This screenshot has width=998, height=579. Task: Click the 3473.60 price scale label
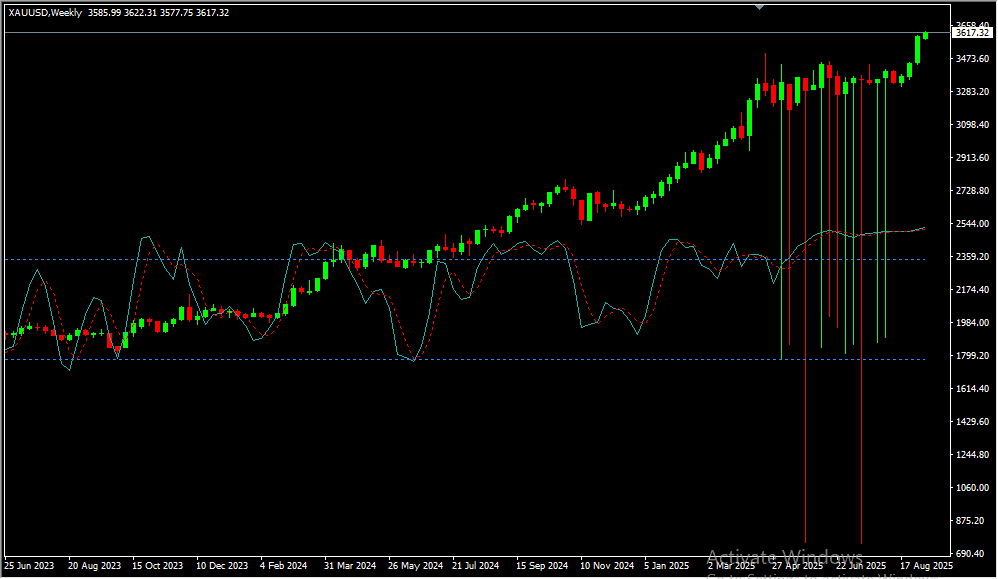pyautogui.click(x=972, y=59)
